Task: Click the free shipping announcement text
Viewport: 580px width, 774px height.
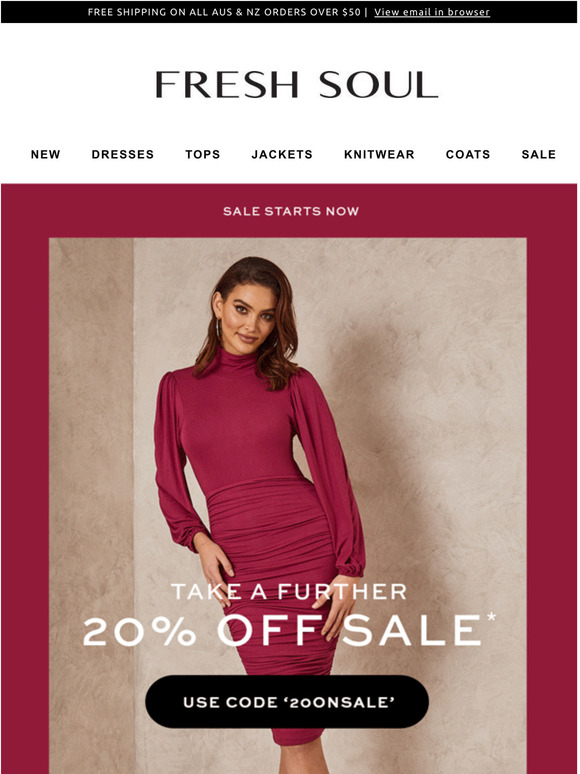Action: [224, 12]
